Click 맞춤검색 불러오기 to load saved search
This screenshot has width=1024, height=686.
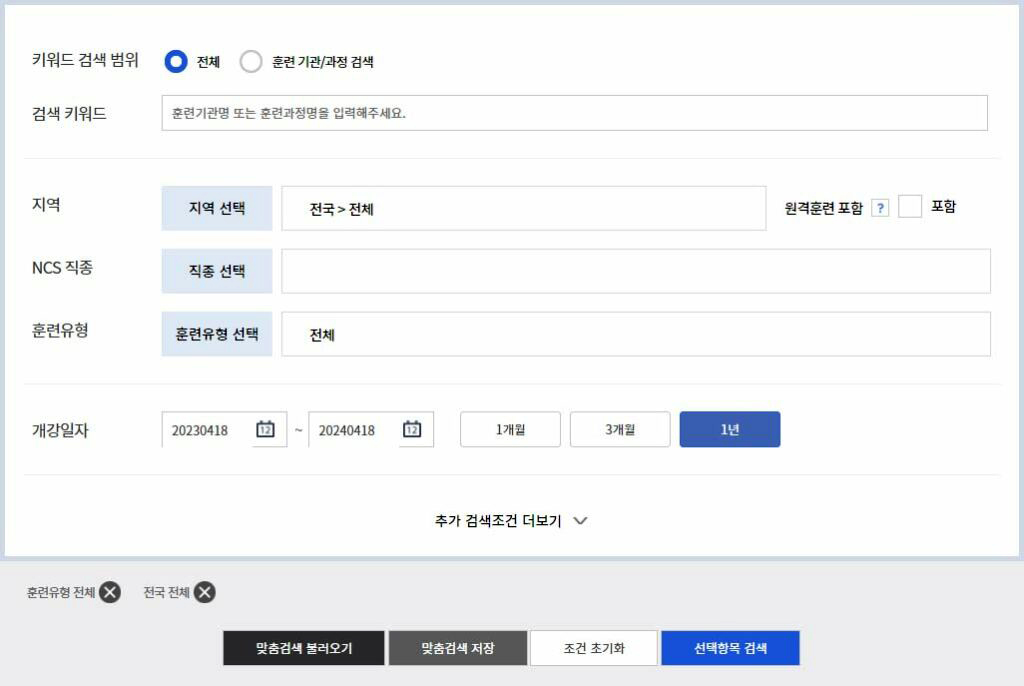pyautogui.click(x=303, y=647)
